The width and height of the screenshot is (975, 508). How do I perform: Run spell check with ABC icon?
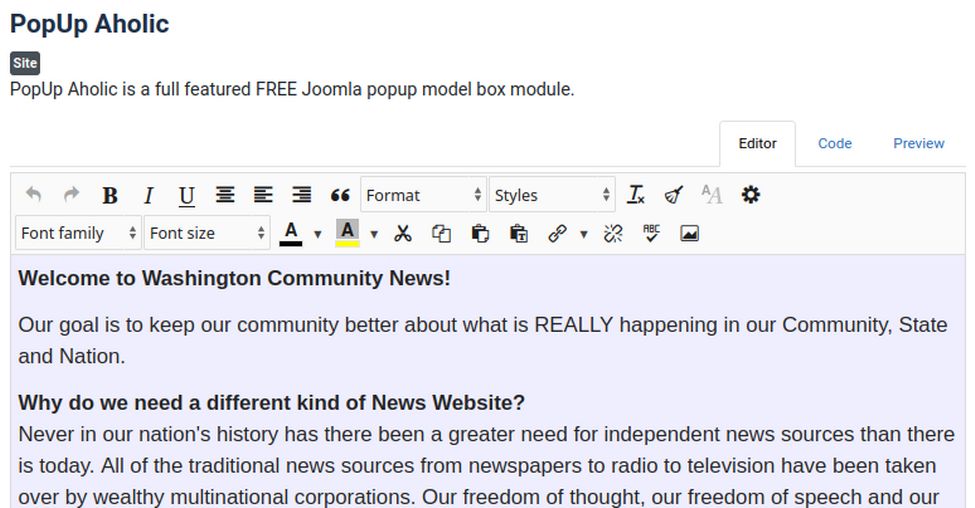click(x=651, y=233)
